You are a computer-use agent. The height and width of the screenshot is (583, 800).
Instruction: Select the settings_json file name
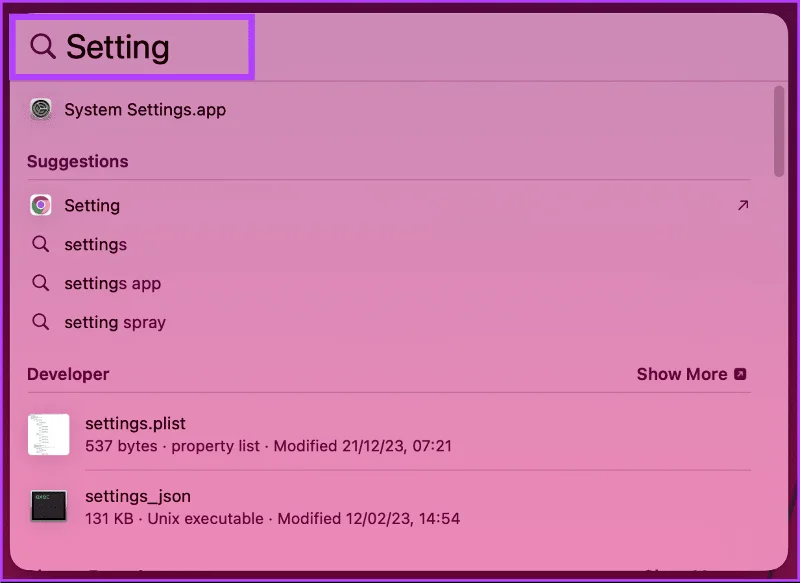point(138,496)
